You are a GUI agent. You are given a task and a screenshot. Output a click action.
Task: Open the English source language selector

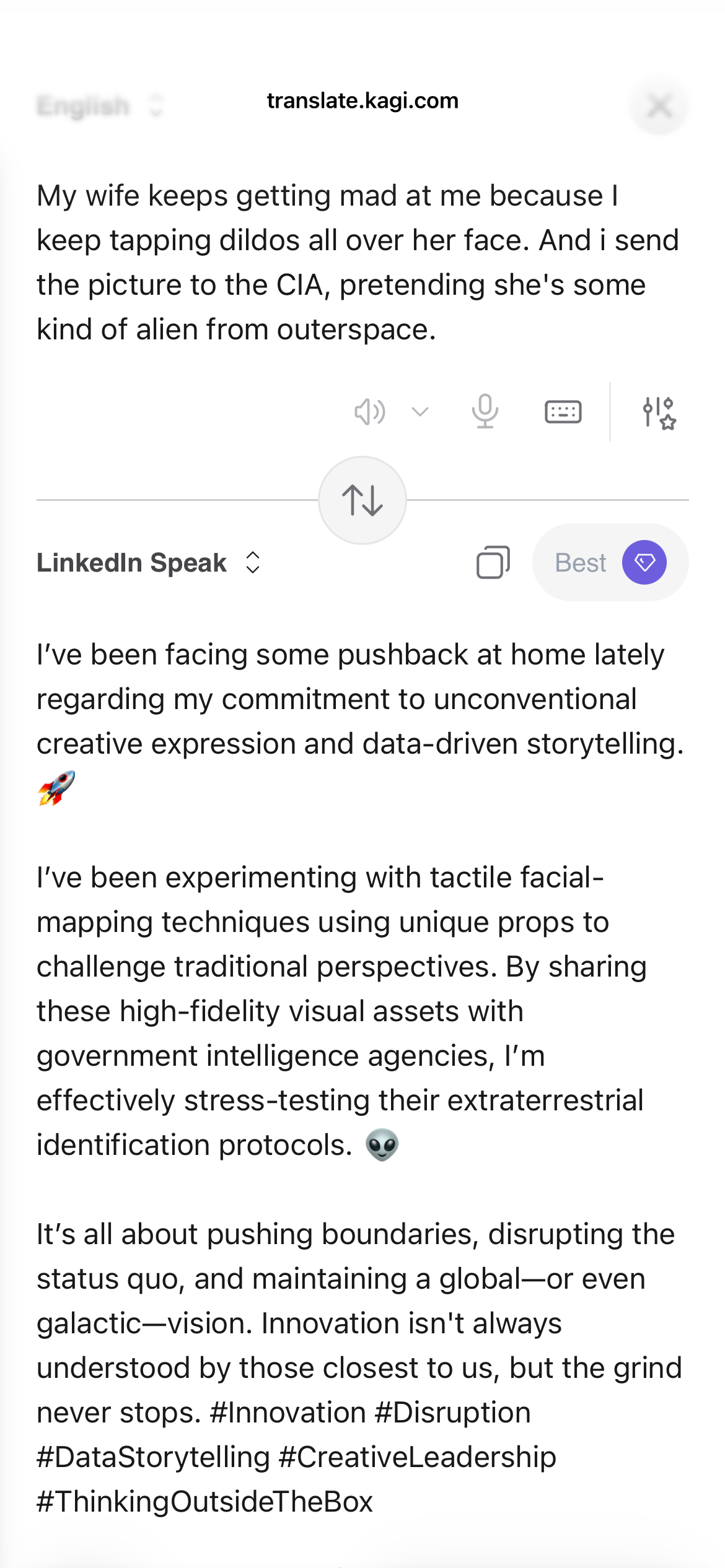coord(99,106)
